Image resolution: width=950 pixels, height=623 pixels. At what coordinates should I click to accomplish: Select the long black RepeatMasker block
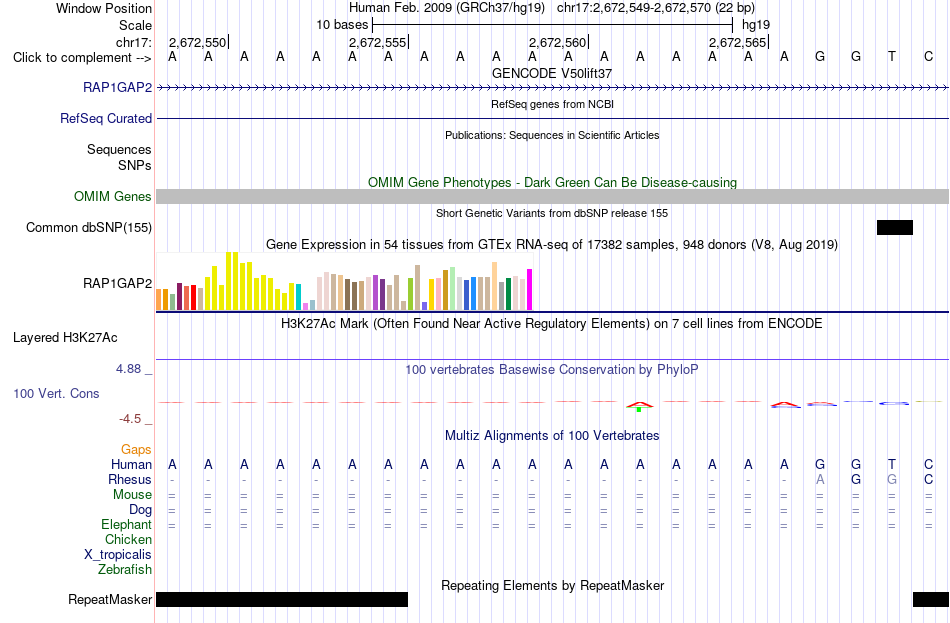tap(282, 599)
